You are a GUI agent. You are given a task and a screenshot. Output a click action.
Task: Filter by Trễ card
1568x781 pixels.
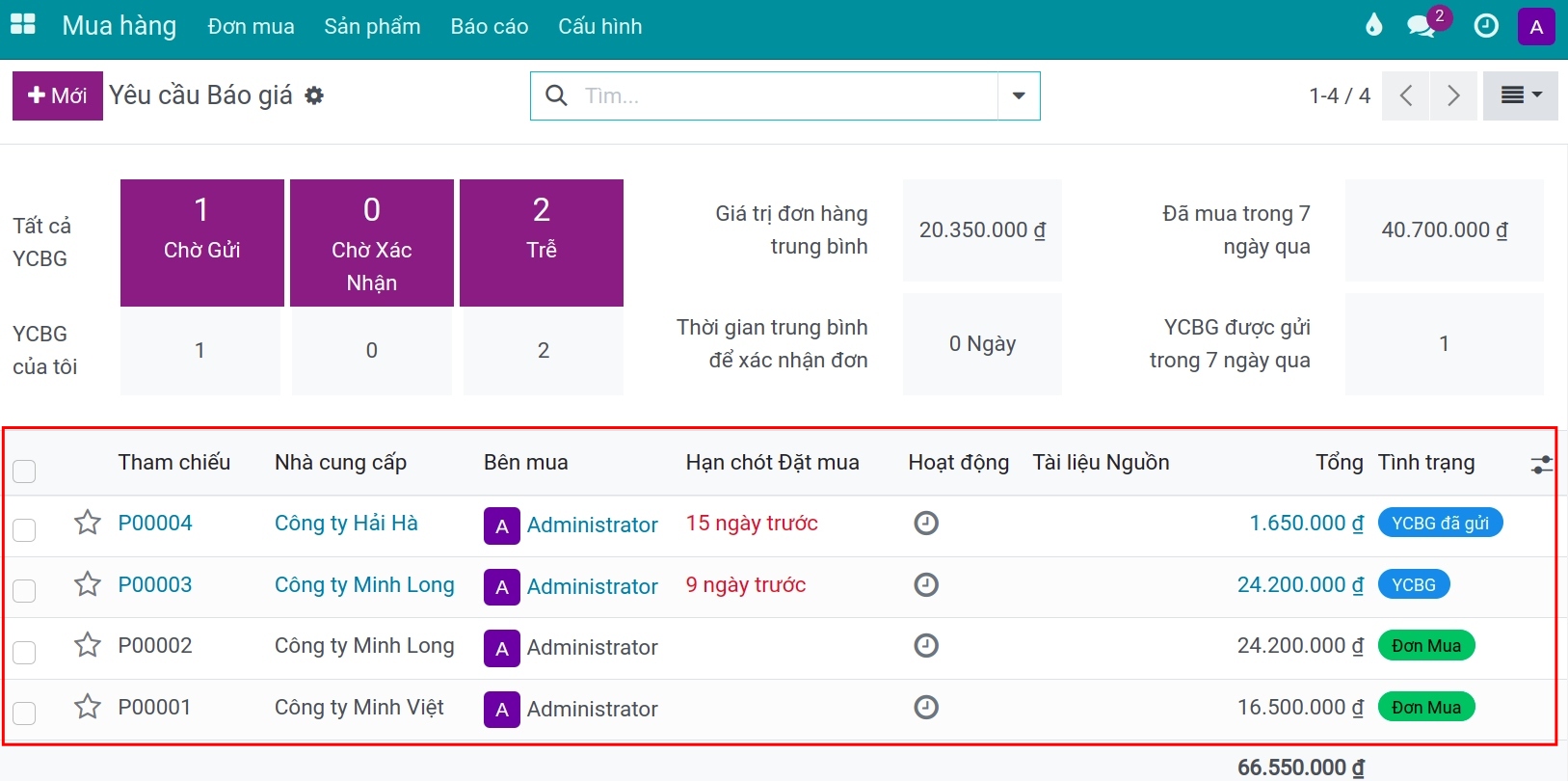pos(542,243)
